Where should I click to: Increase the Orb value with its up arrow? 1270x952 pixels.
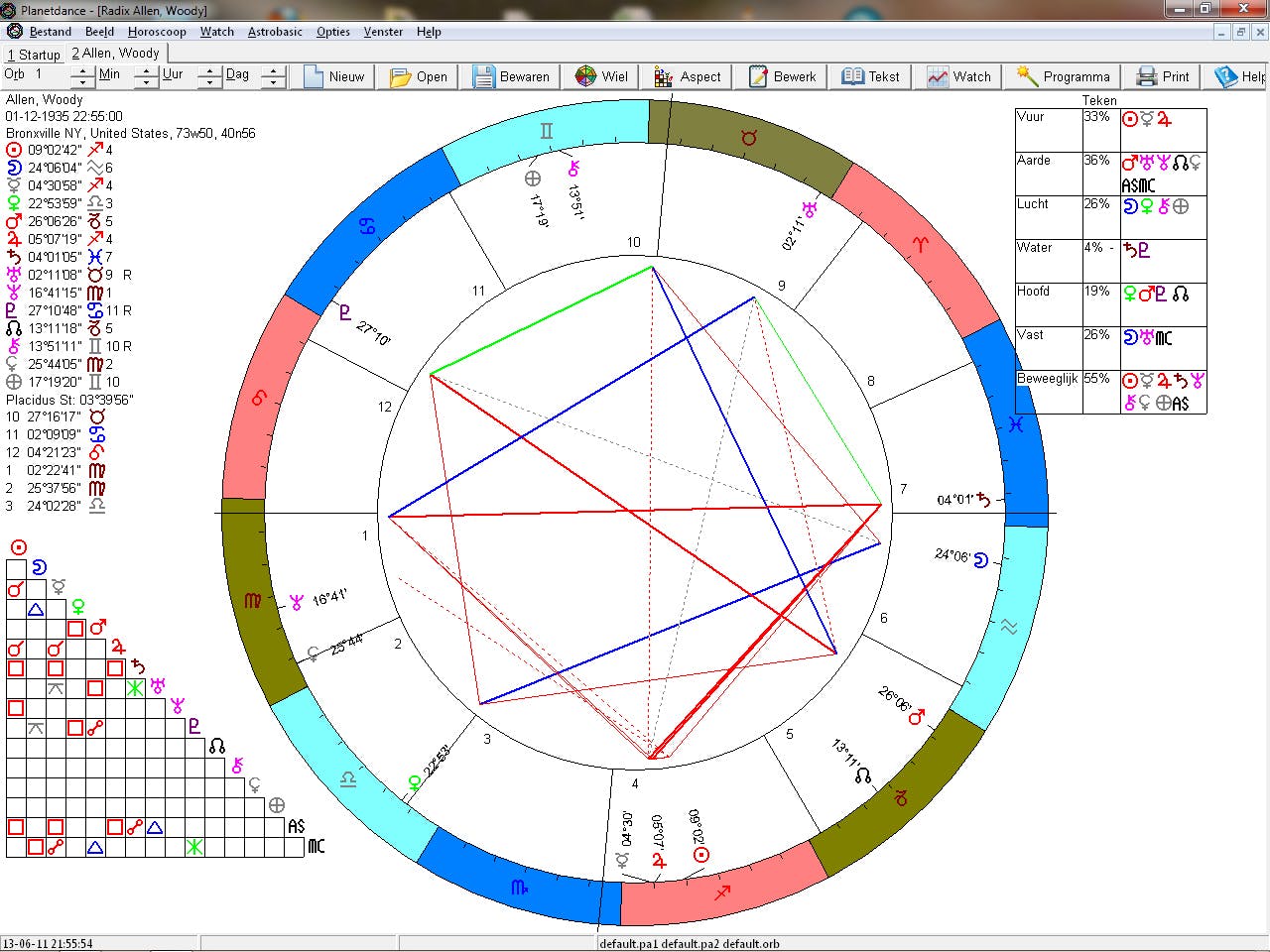pyautogui.click(x=83, y=71)
